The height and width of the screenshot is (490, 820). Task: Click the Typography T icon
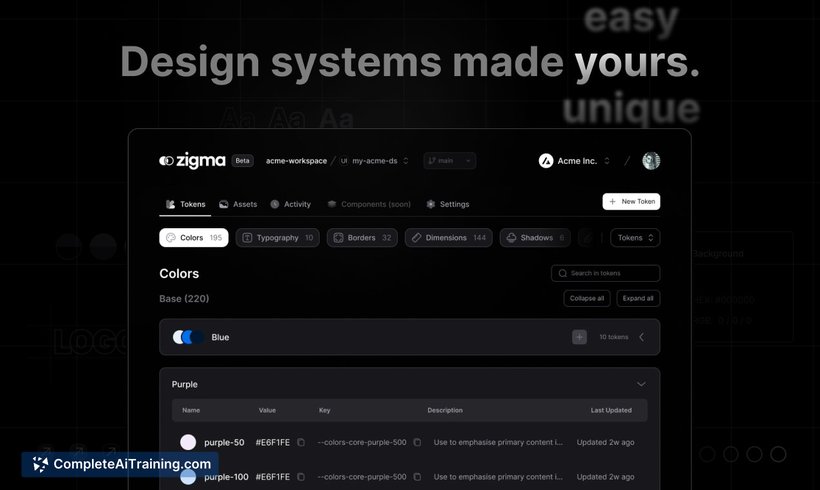point(247,237)
